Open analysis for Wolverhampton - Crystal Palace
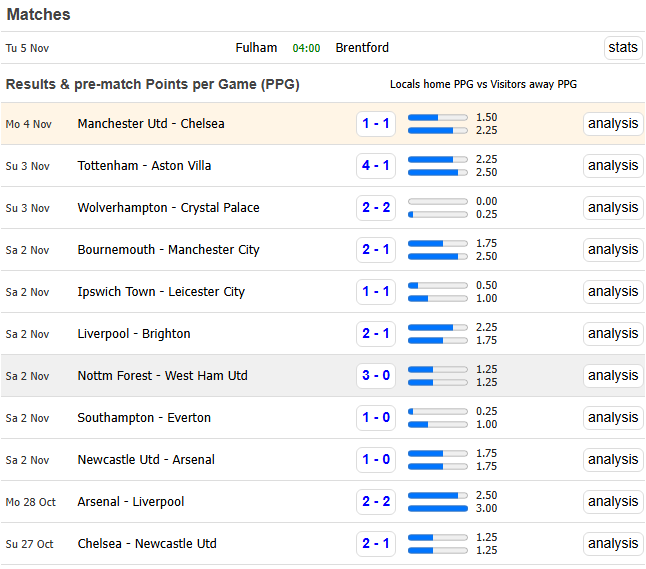 [x=613, y=208]
